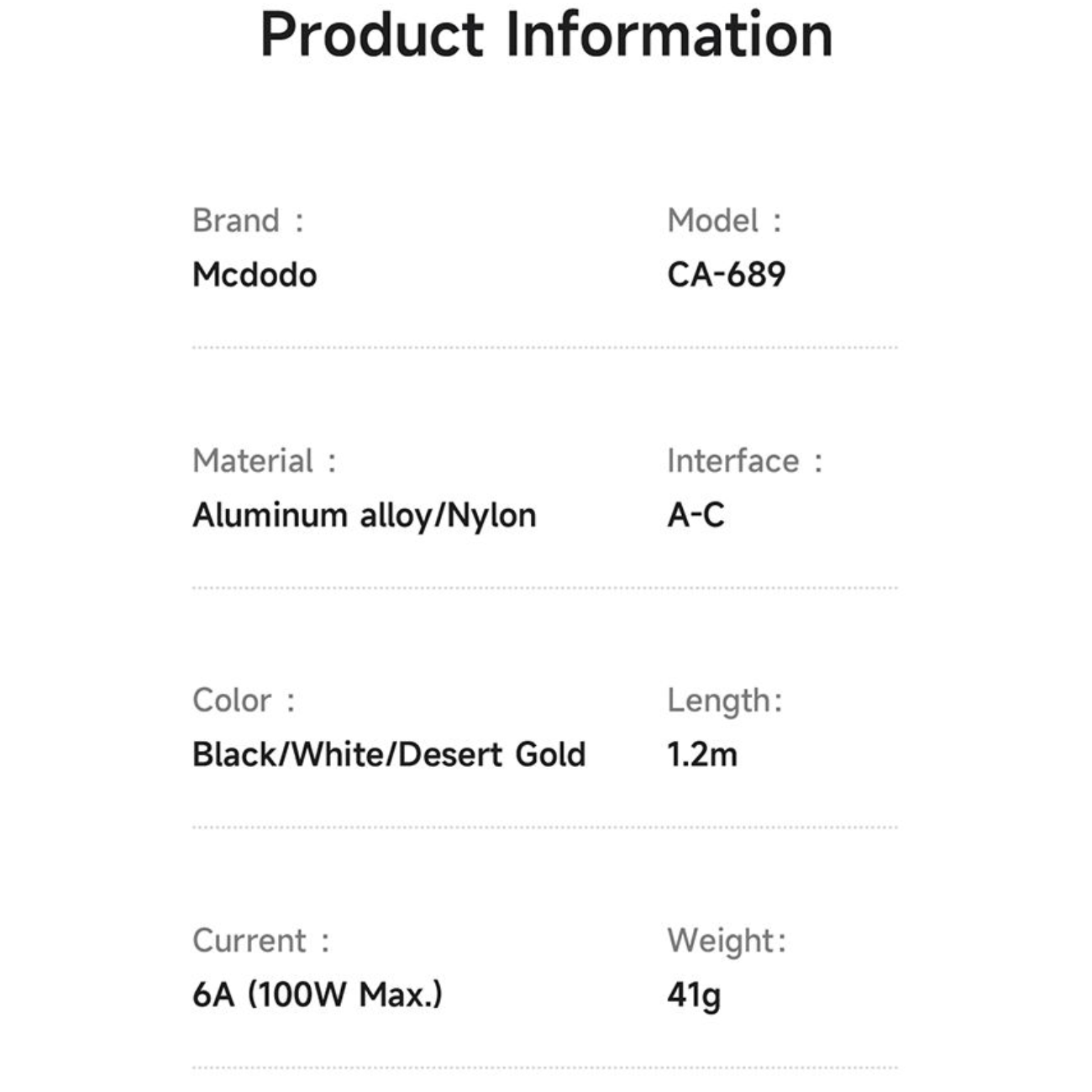This screenshot has width=1092, height=1092.
Task: Select the 1.2m length value
Action: (702, 754)
